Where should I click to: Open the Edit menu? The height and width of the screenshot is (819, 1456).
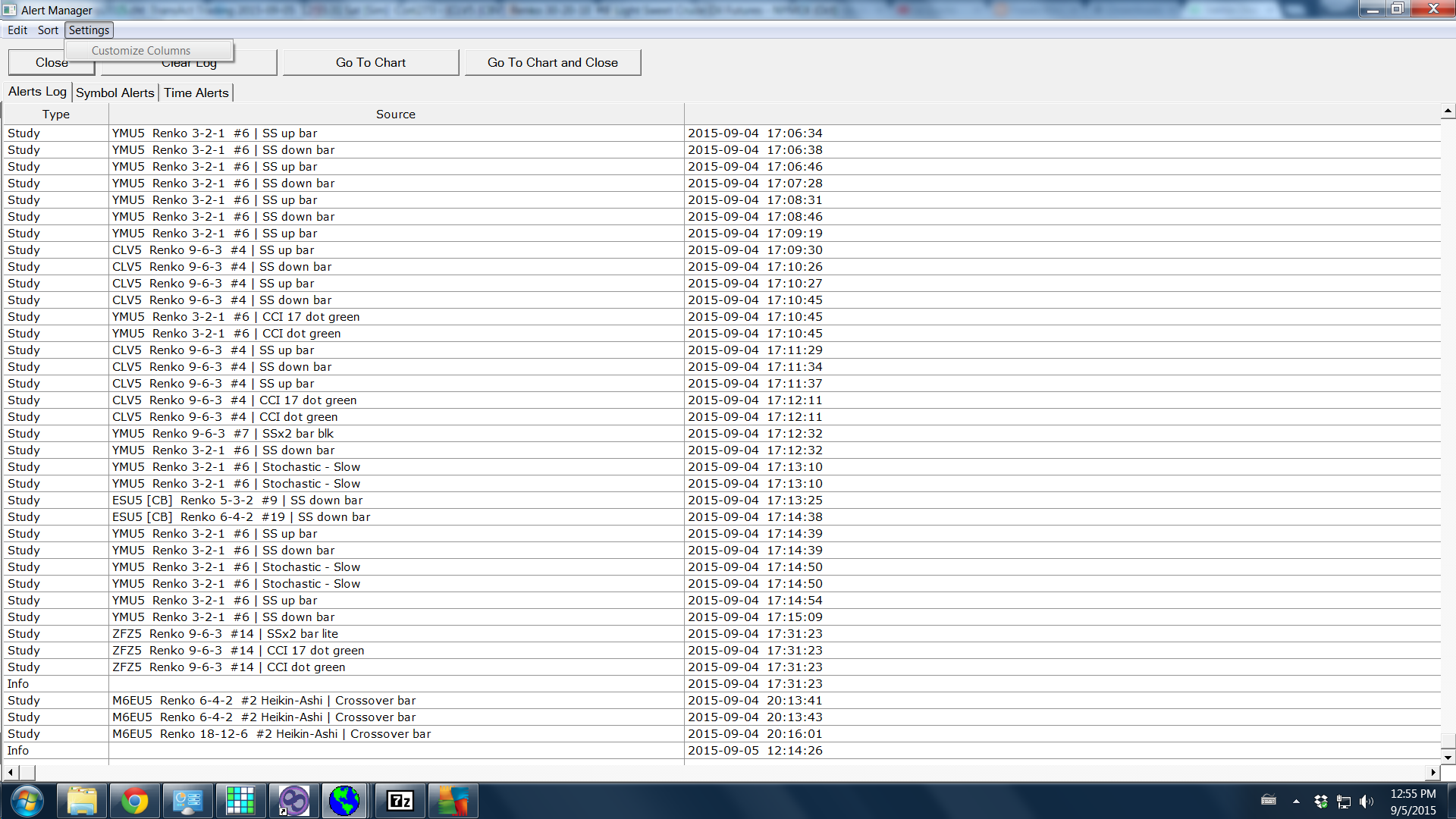pos(17,30)
